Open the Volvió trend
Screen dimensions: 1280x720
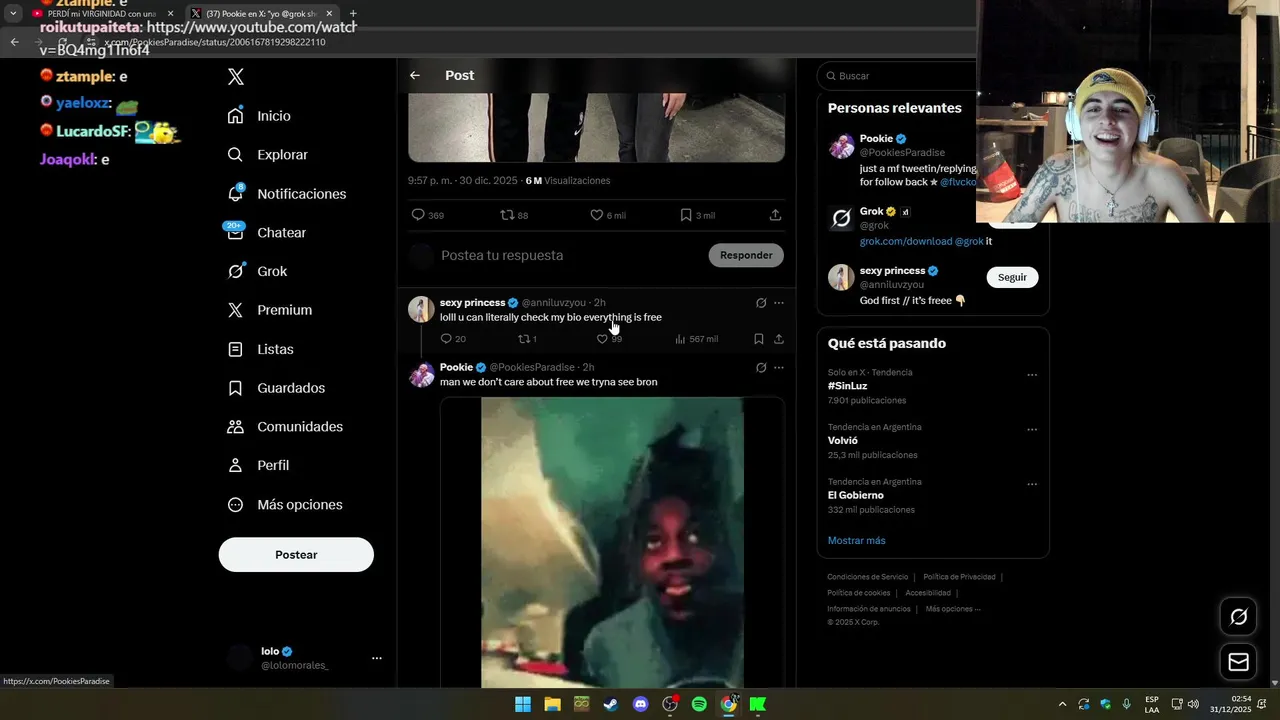click(x=843, y=440)
